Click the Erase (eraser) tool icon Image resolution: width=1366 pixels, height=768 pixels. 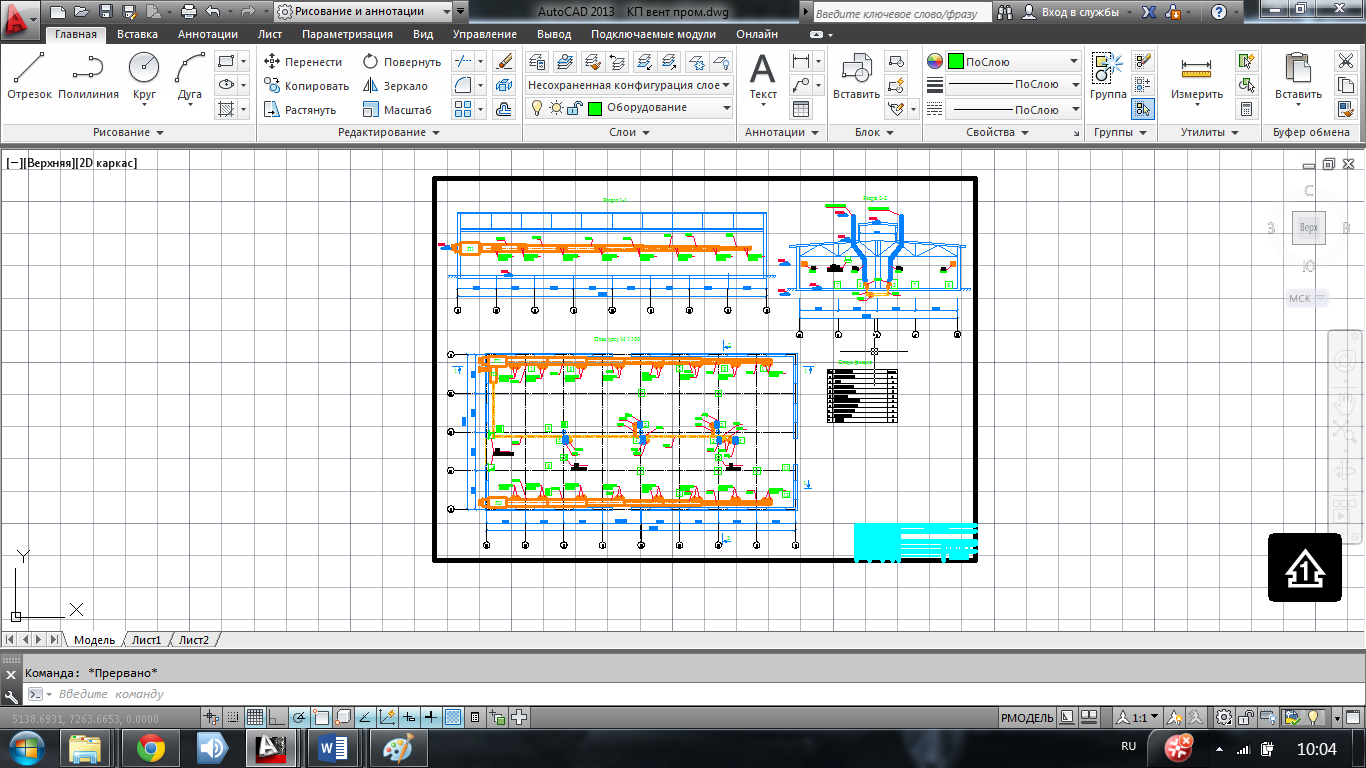(x=504, y=61)
